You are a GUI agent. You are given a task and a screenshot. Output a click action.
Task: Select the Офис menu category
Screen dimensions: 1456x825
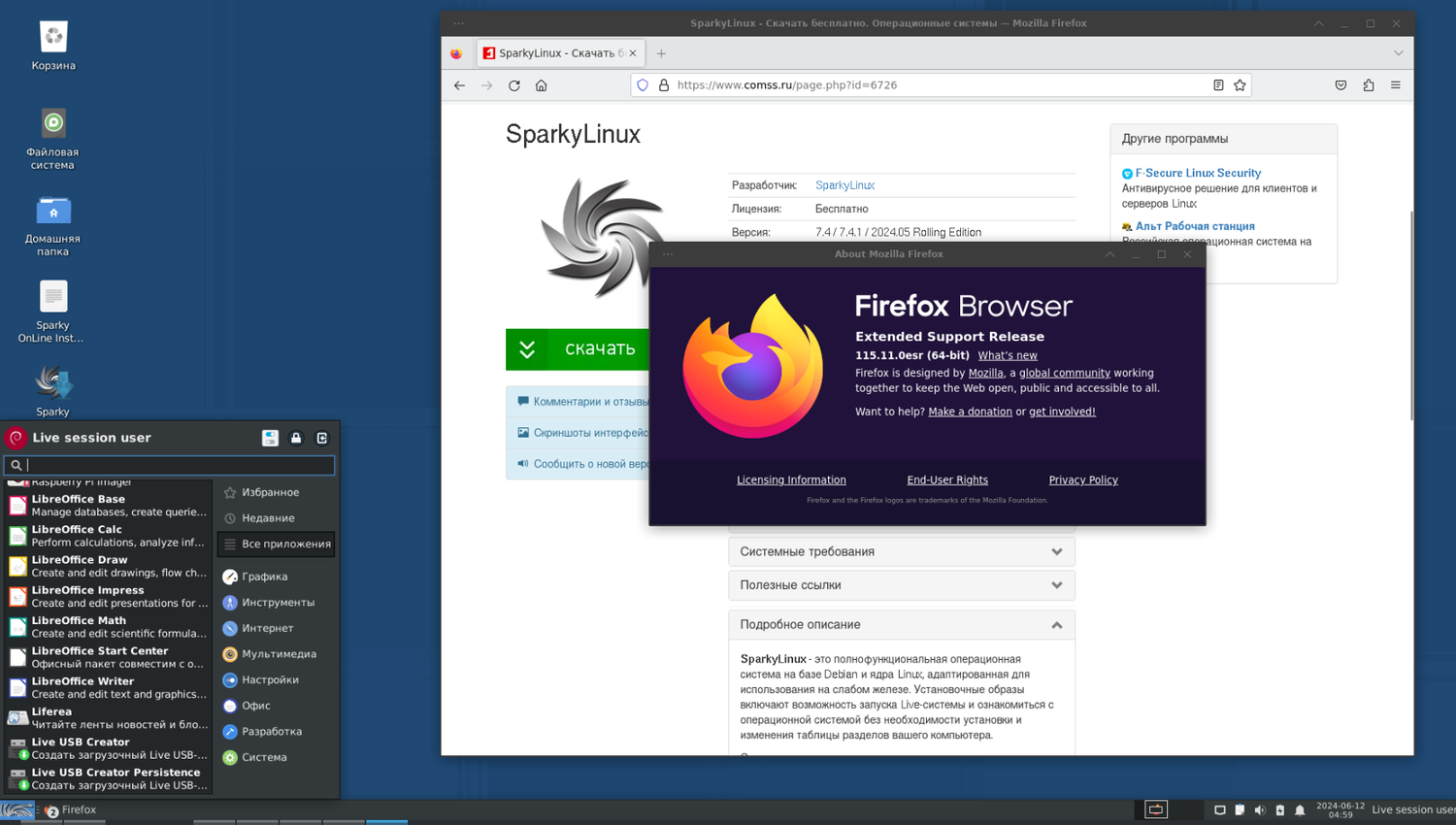(277, 706)
